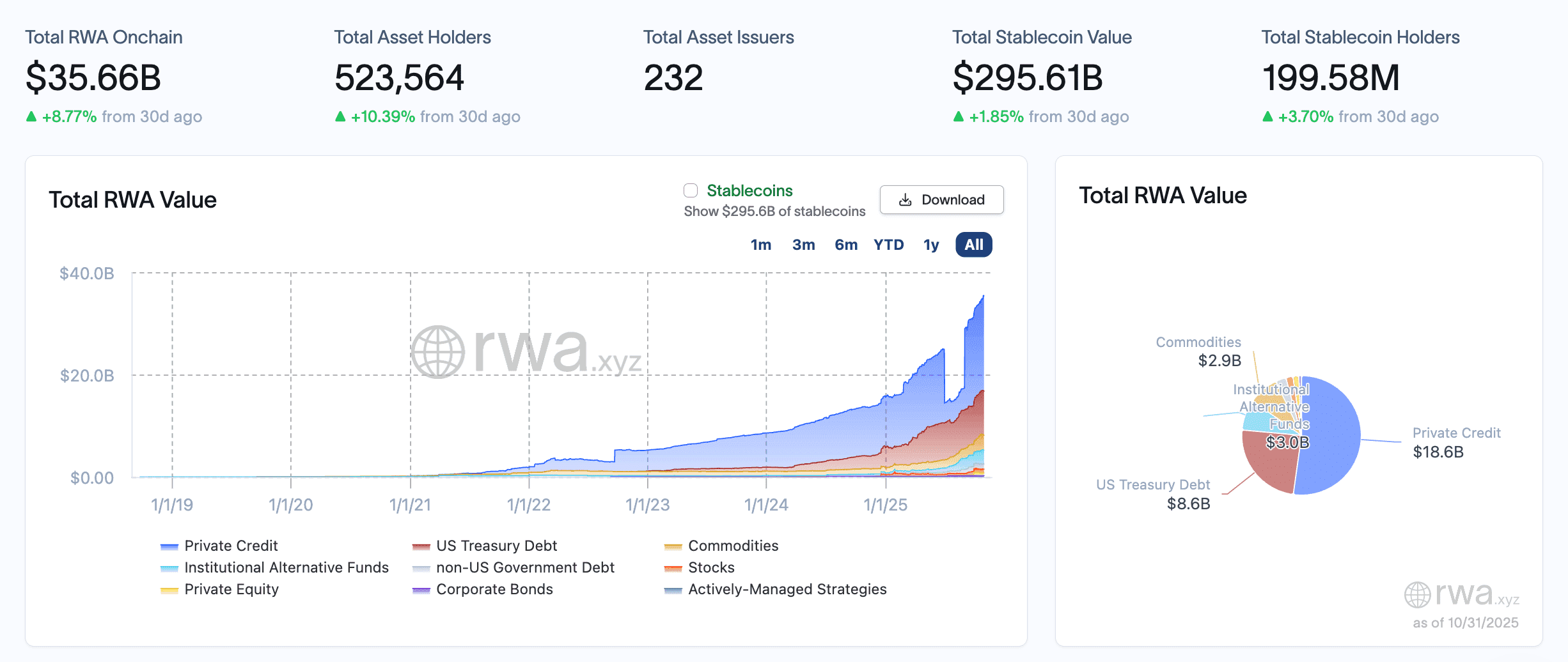
Task: Enable the Stablecoins checkbox
Action: [x=691, y=190]
